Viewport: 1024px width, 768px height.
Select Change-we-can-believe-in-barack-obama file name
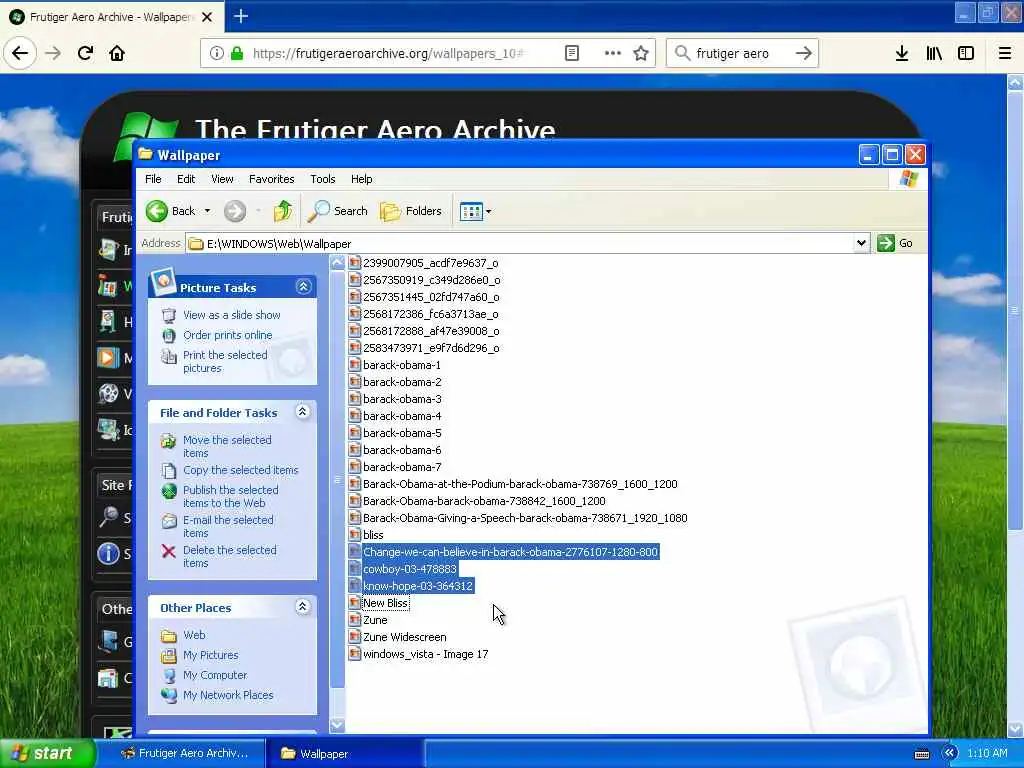coord(510,552)
